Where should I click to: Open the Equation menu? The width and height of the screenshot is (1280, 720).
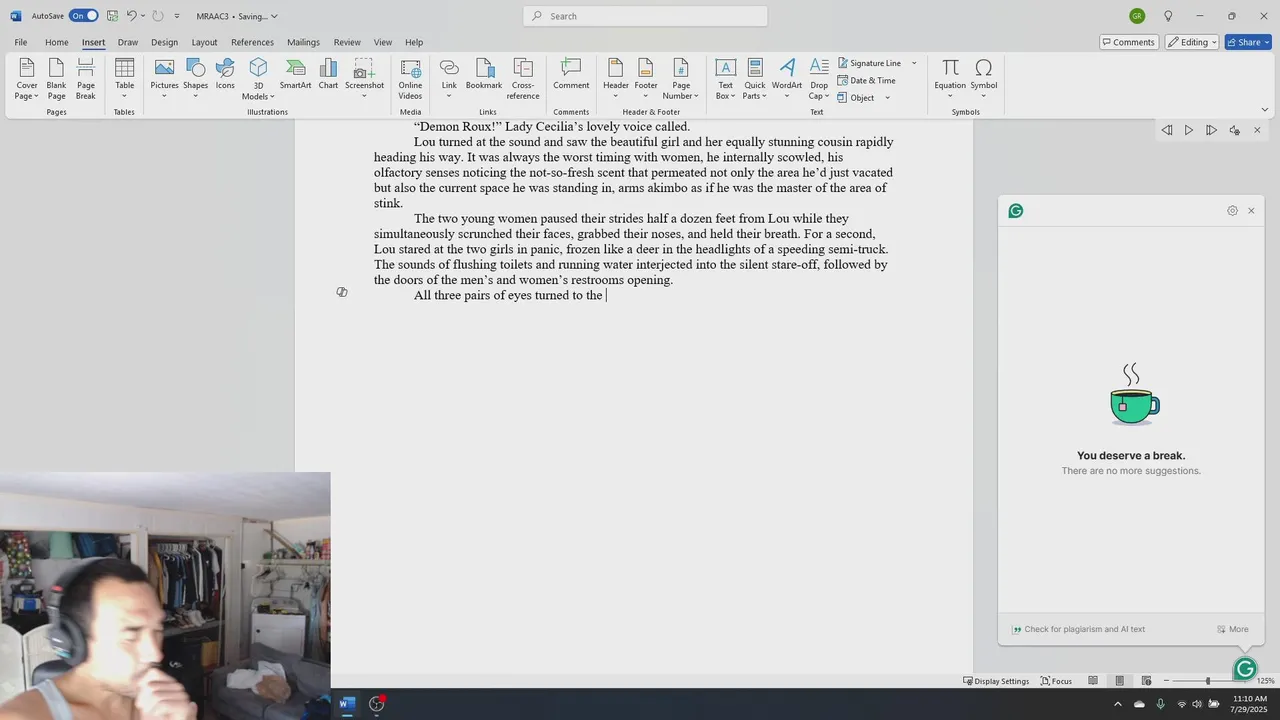(950, 79)
